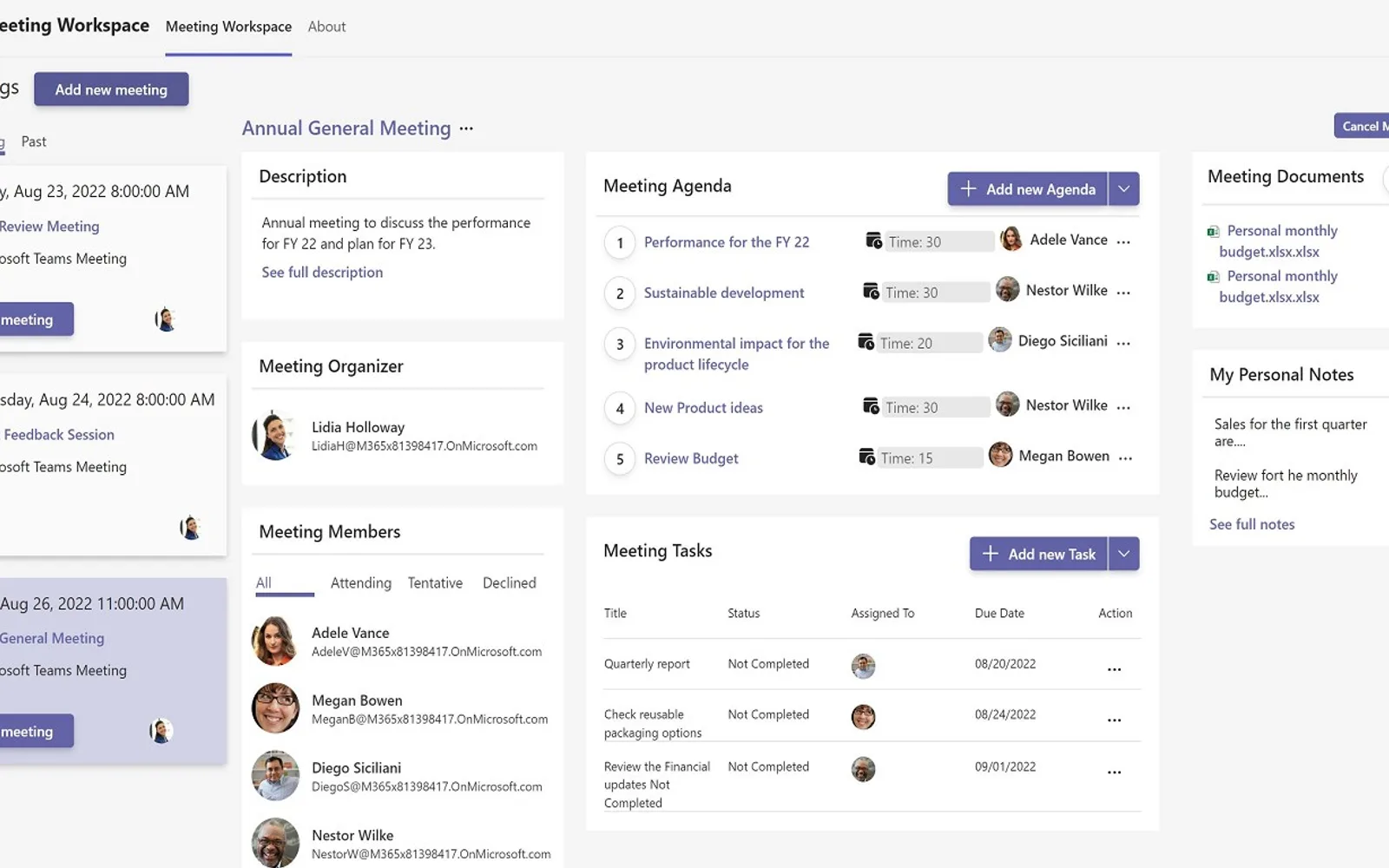
Task: Click assignee avatar for Check reusable packaging task
Action: point(863,717)
